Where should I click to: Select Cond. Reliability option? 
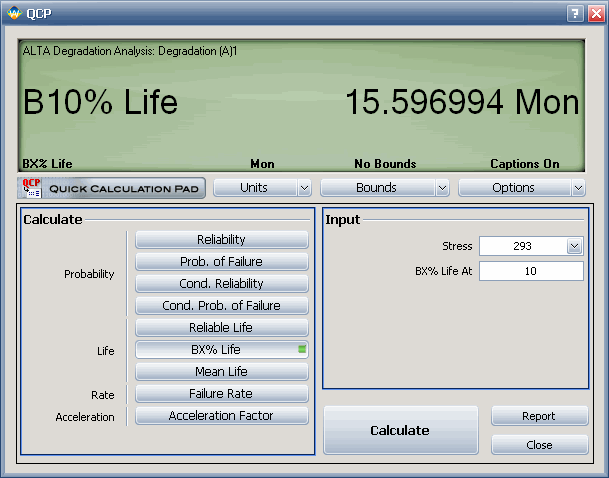(x=221, y=284)
